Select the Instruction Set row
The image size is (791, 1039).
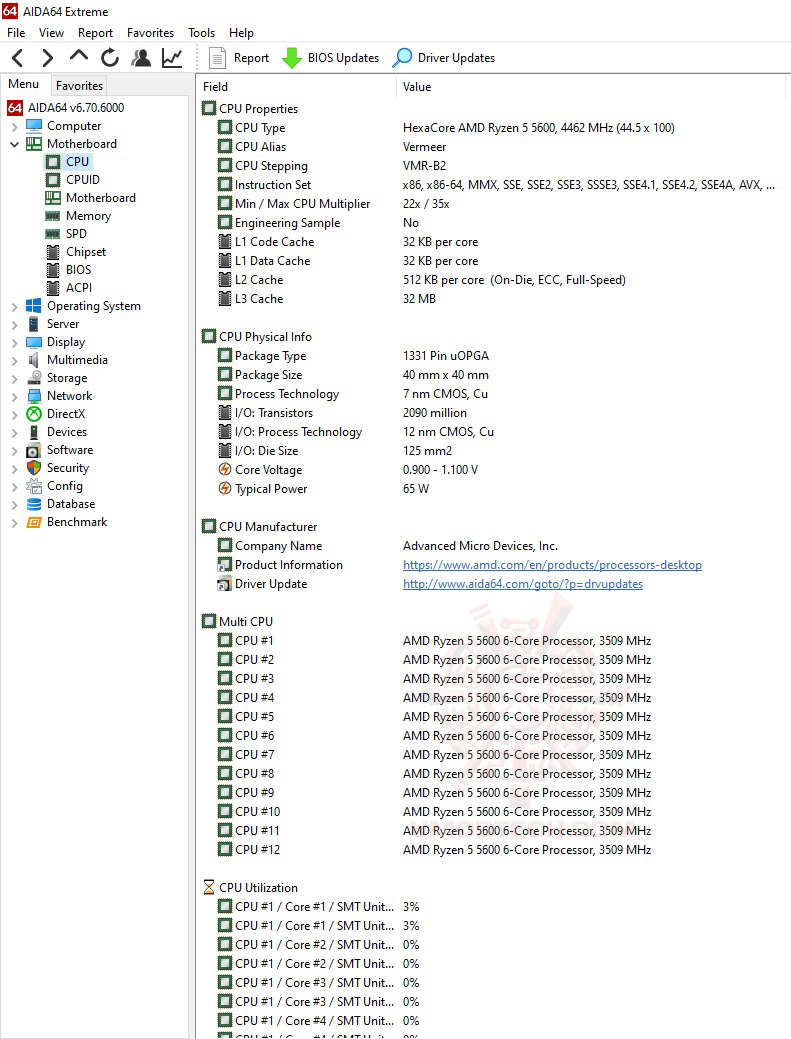494,185
